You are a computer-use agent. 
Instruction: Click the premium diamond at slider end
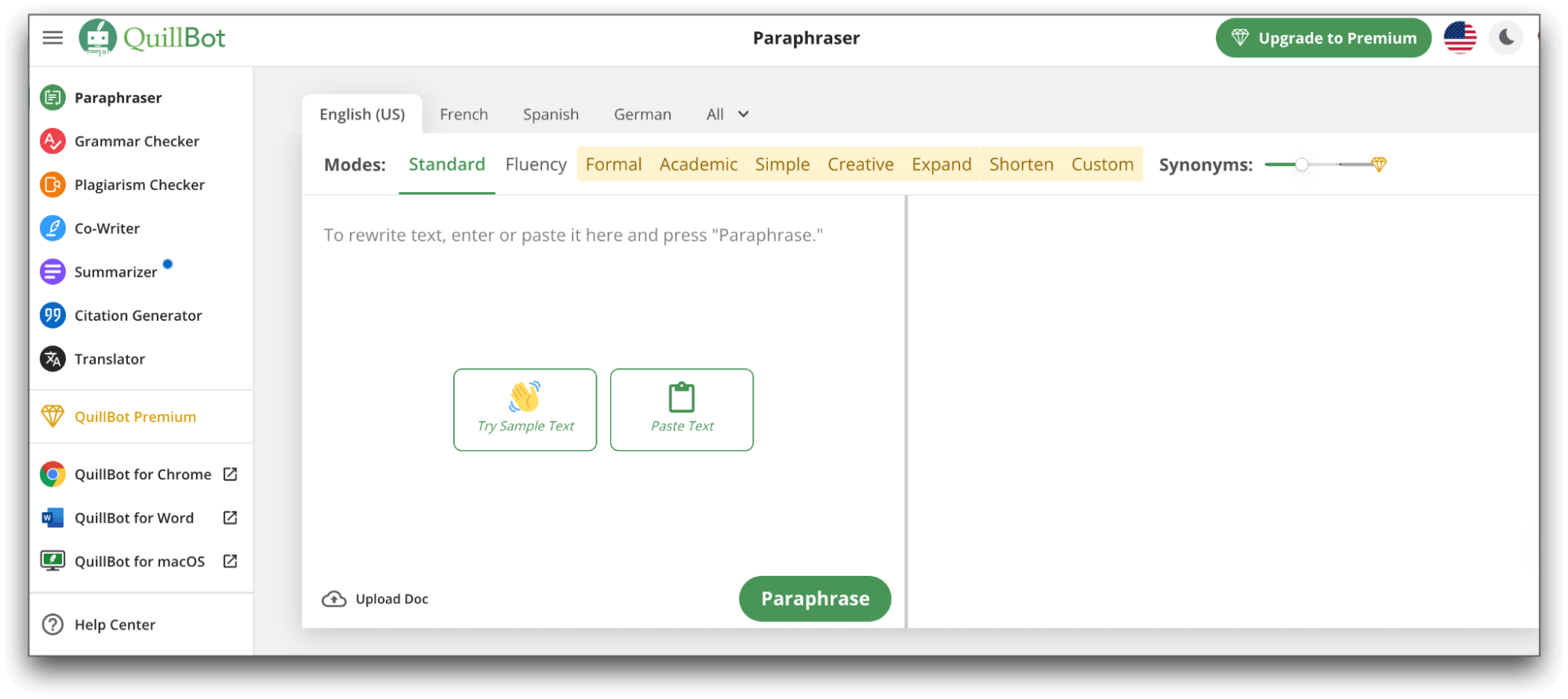[x=1379, y=164]
